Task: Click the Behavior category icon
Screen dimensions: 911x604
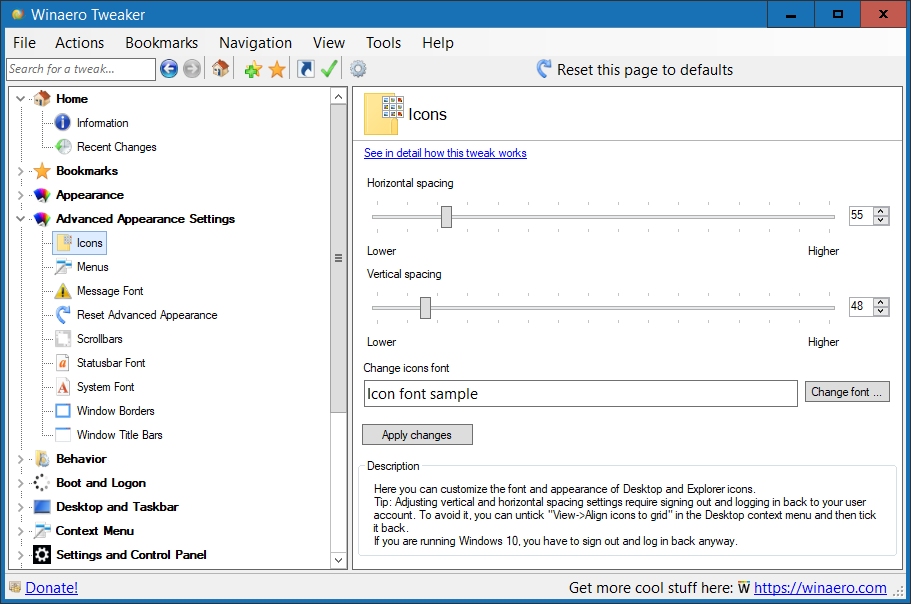Action: click(x=42, y=459)
